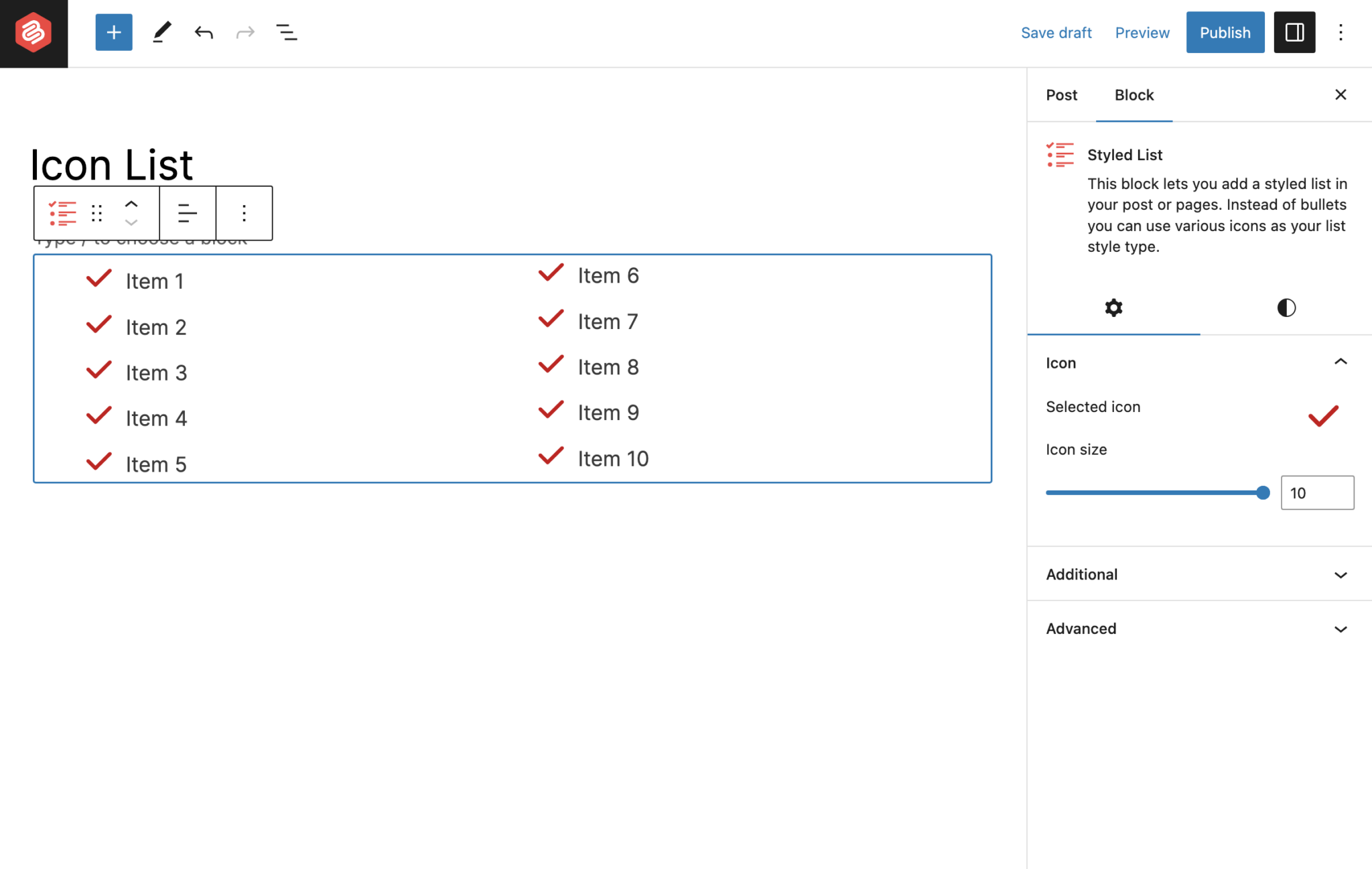
Task: Click Save draft link
Action: (1056, 32)
